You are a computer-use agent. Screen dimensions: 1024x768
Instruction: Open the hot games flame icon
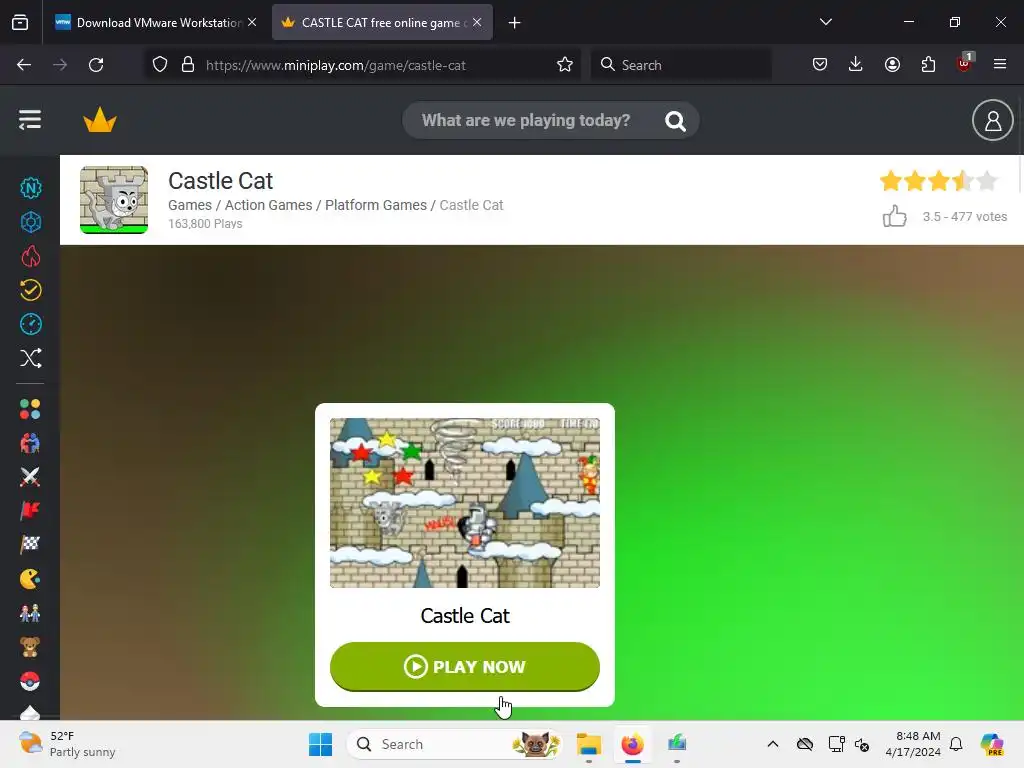point(31,256)
